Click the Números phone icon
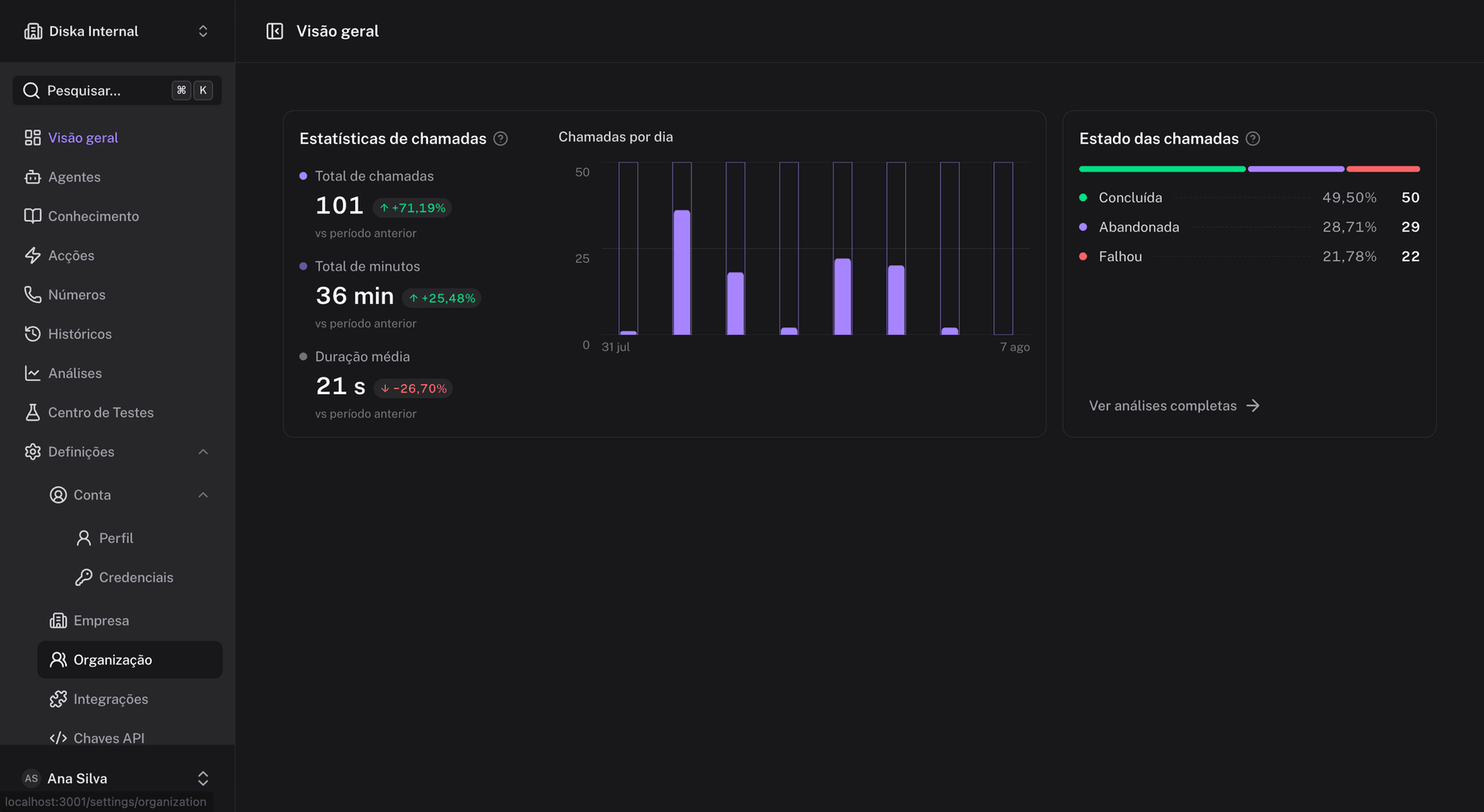 click(33, 294)
